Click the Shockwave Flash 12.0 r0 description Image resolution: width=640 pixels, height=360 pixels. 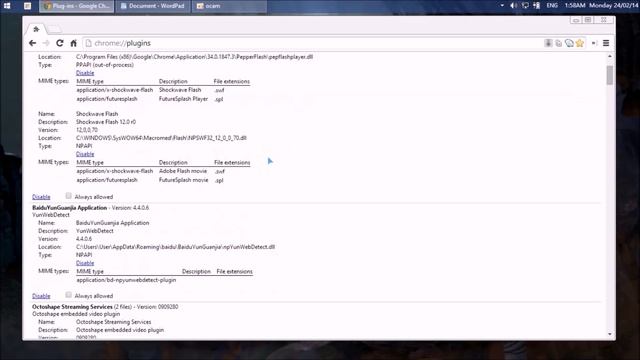106,122
